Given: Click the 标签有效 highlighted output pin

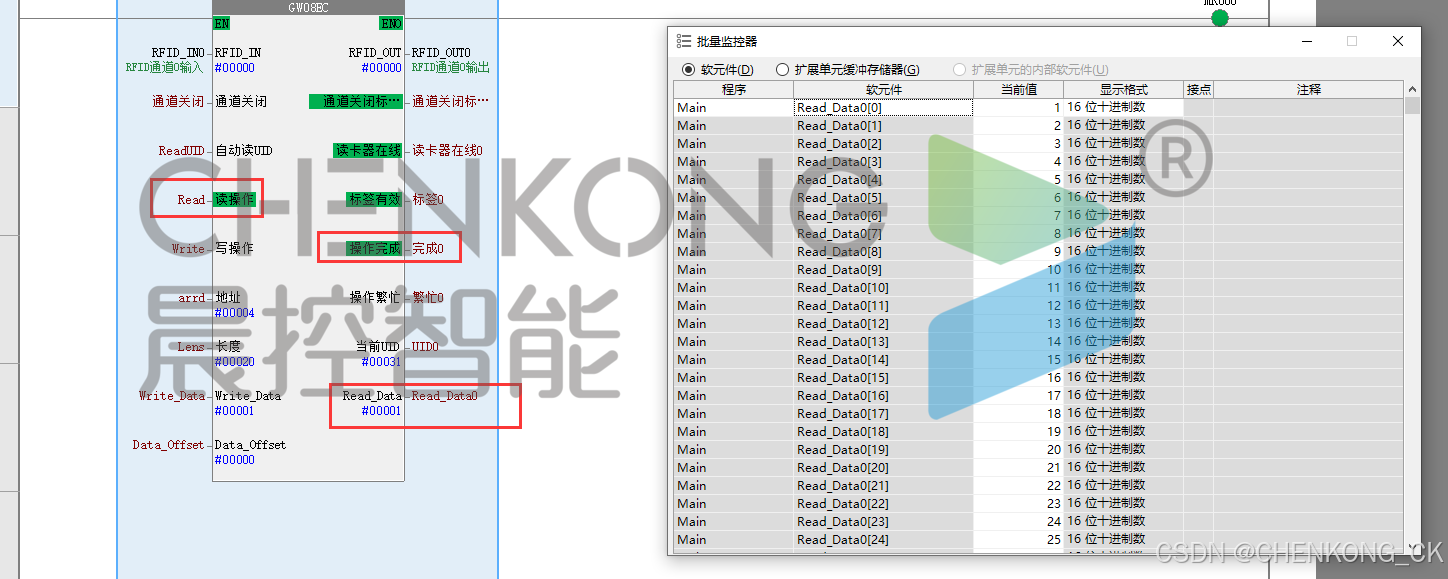Looking at the screenshot, I should click(374, 199).
